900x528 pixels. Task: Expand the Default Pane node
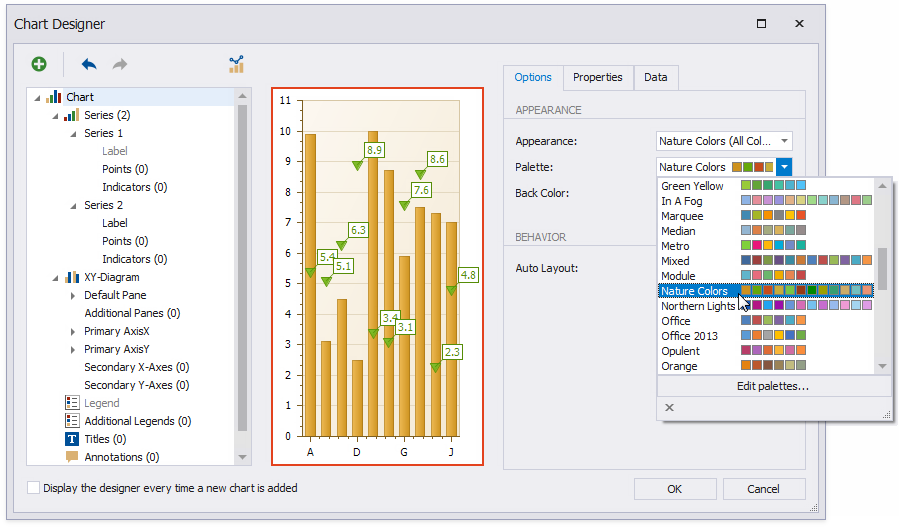pos(73,296)
